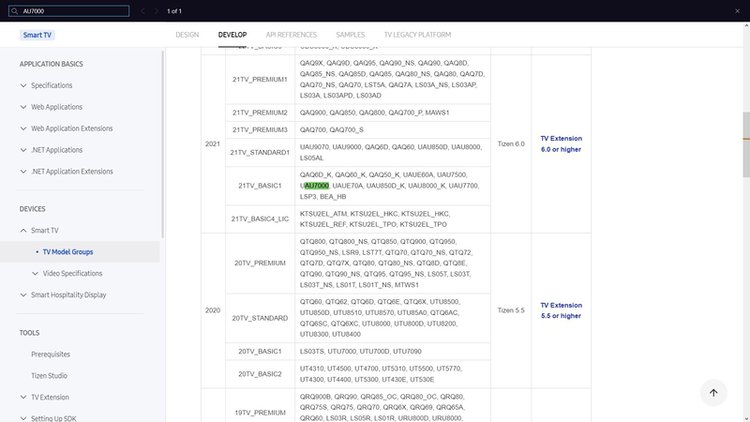Go to next search match arrow

pos(156,11)
